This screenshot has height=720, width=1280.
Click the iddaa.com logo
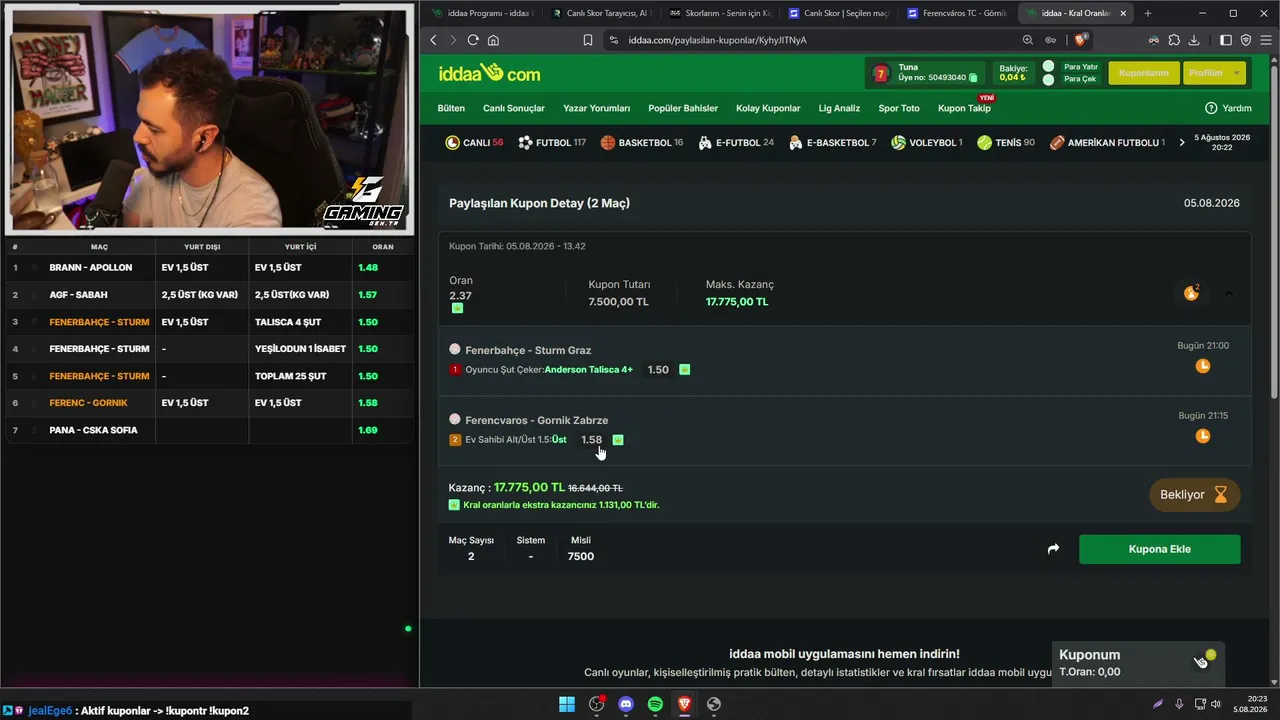pos(489,73)
